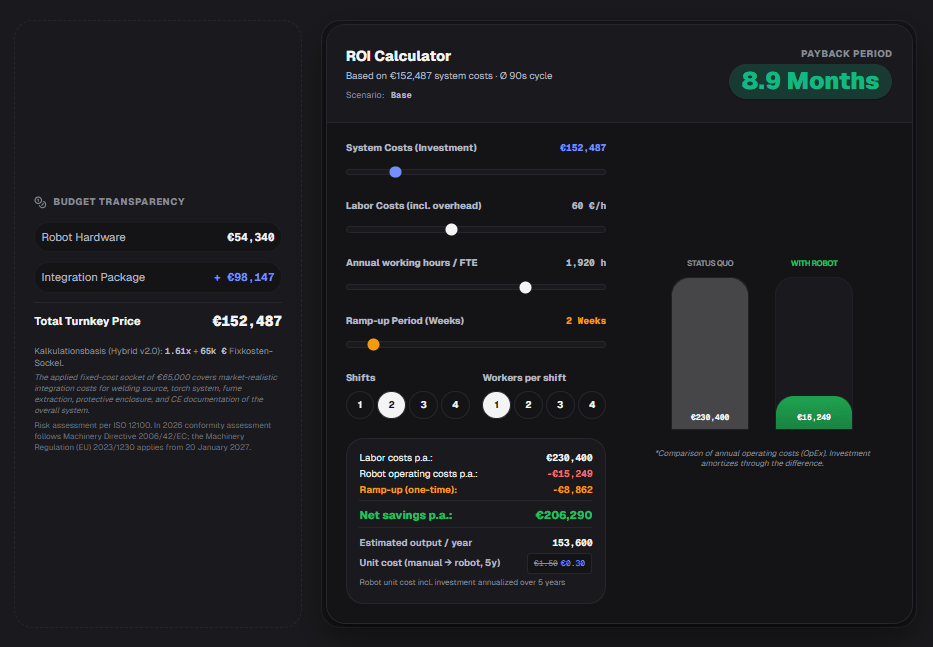Click the Net savings p.a. value
The height and width of the screenshot is (647, 933).
click(x=562, y=514)
